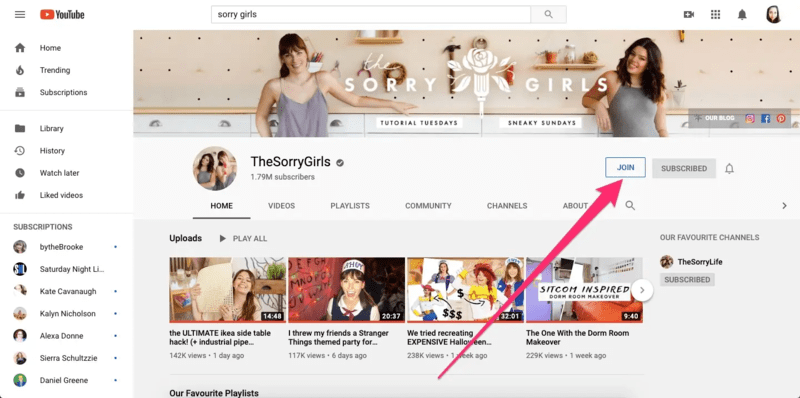Click the JOIN button
Screen dimensions: 800x398
(626, 167)
